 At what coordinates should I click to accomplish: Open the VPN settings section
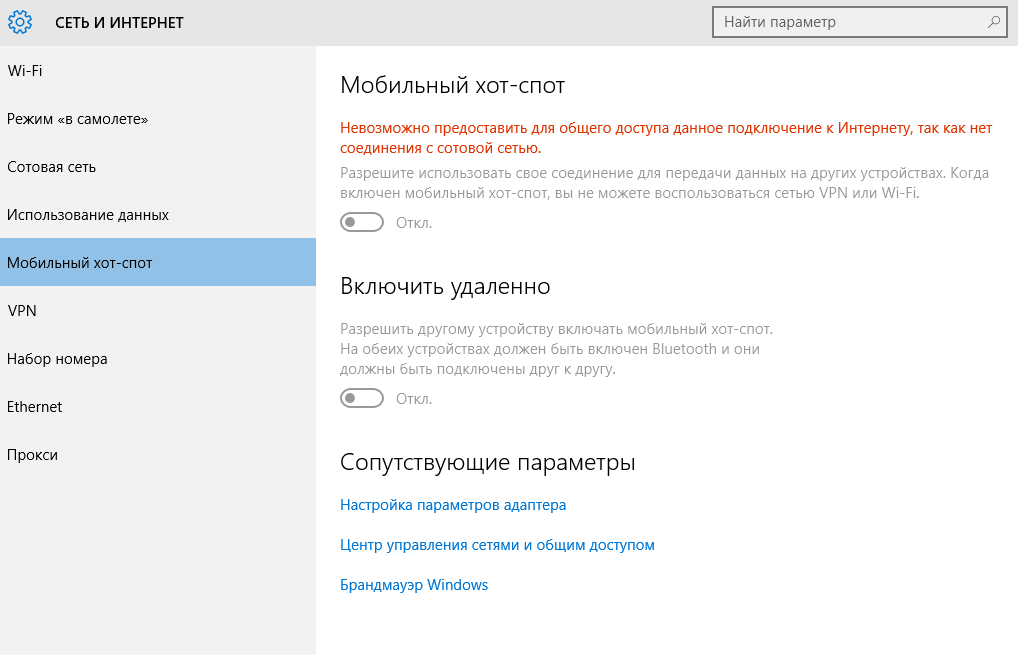(22, 311)
